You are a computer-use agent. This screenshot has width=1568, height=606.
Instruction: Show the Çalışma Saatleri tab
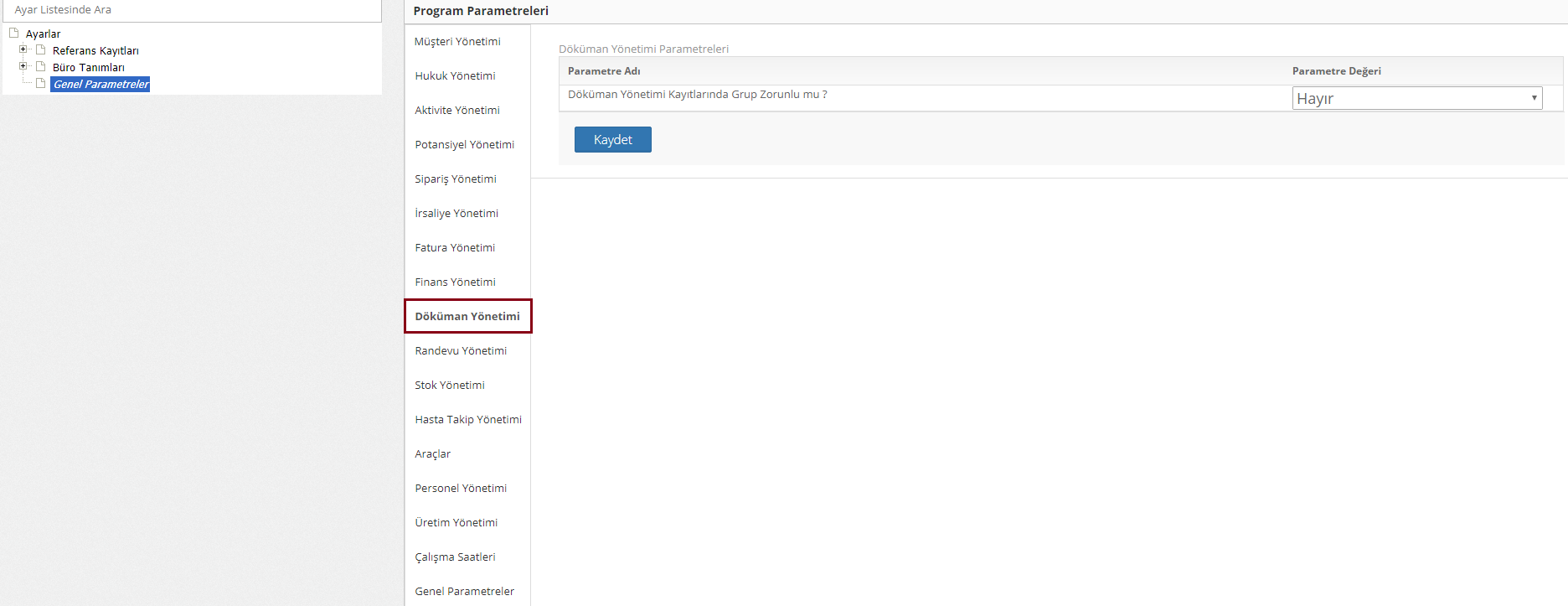tap(455, 557)
